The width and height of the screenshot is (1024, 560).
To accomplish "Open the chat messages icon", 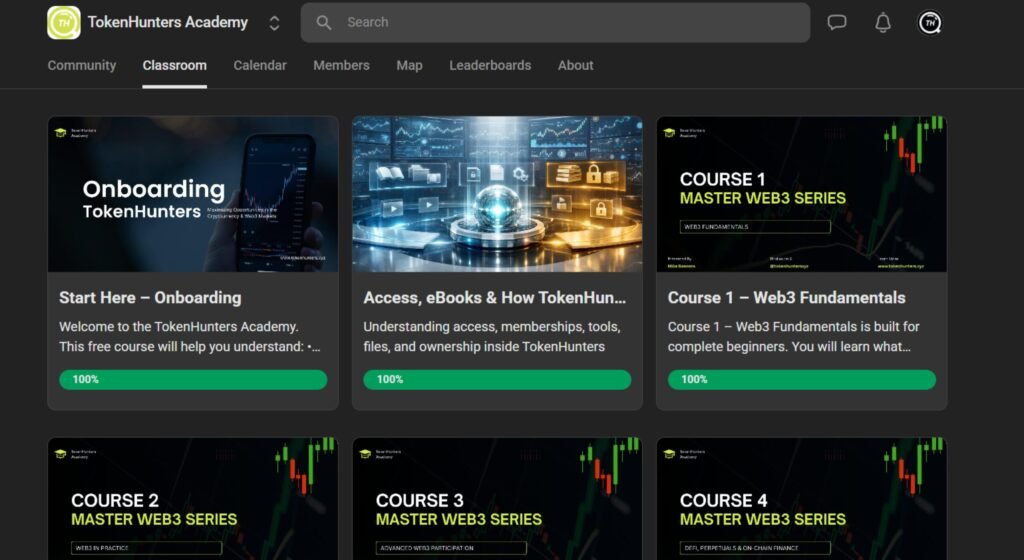I will [837, 22].
